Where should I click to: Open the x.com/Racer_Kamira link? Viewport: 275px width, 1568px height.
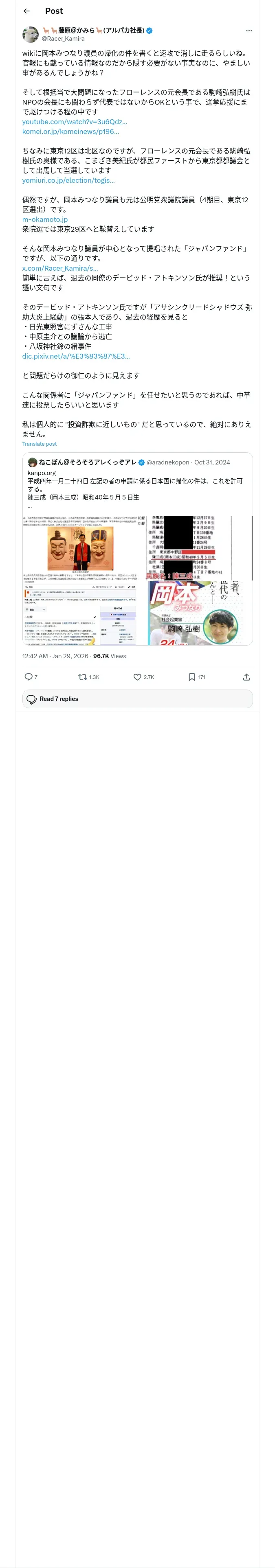(x=60, y=268)
